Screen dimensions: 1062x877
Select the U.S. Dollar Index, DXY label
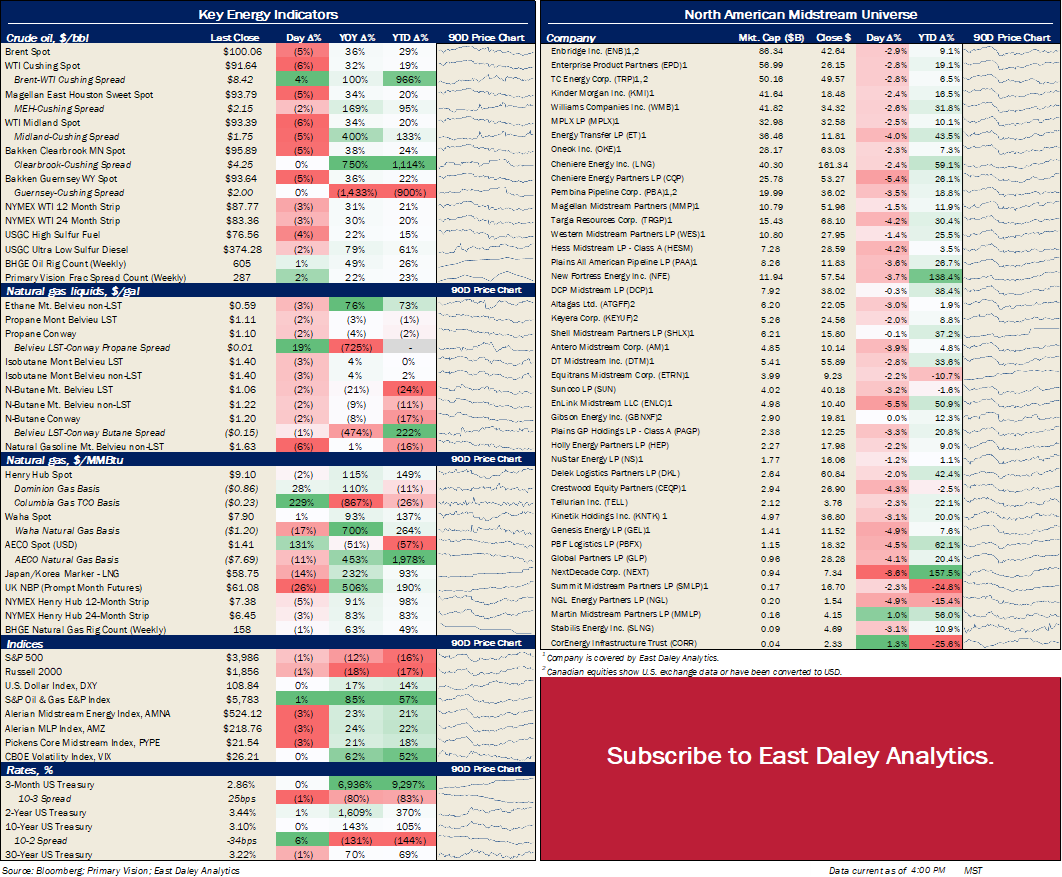tap(51, 686)
